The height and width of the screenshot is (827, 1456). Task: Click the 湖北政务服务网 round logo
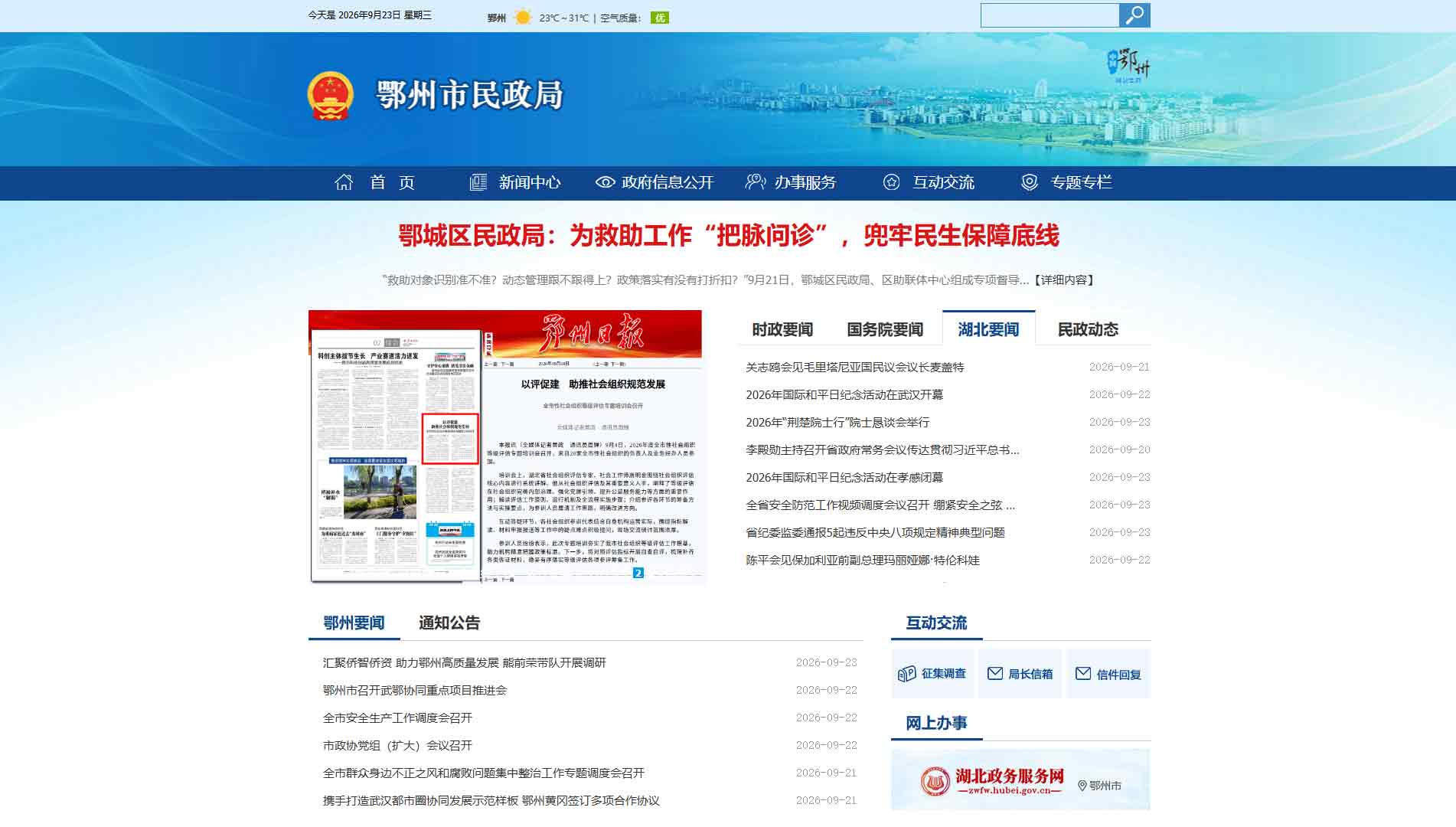pos(935,782)
